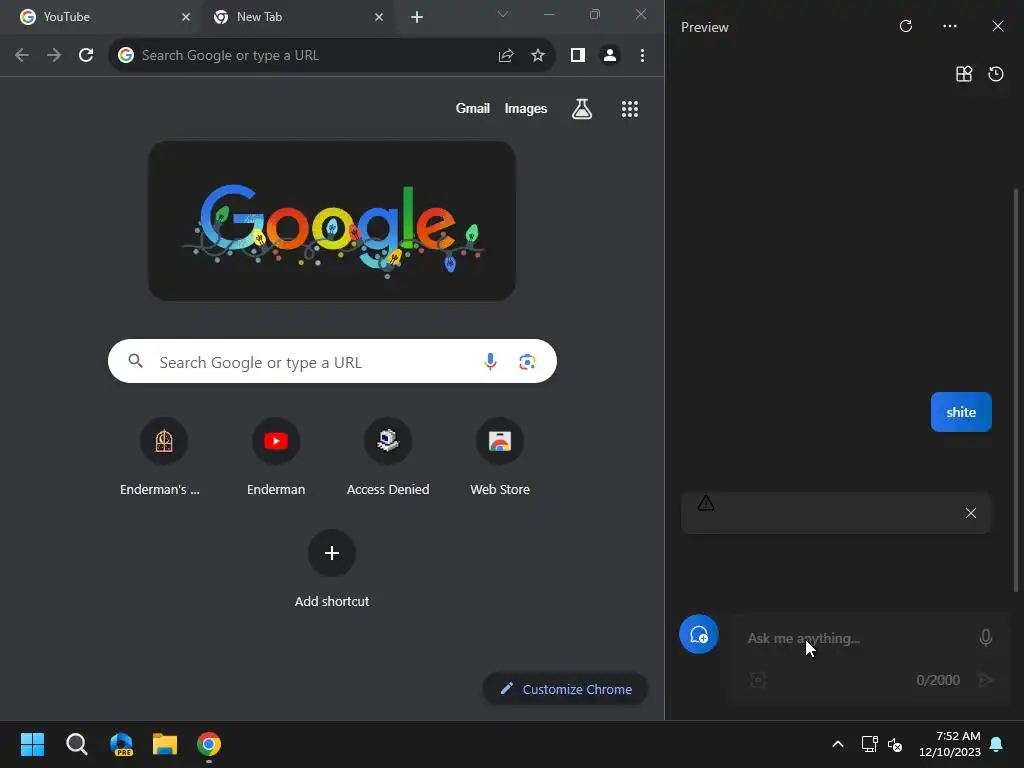Open the plugins icon in Preview panel
Screen dimensions: 1024x768
[964, 74]
